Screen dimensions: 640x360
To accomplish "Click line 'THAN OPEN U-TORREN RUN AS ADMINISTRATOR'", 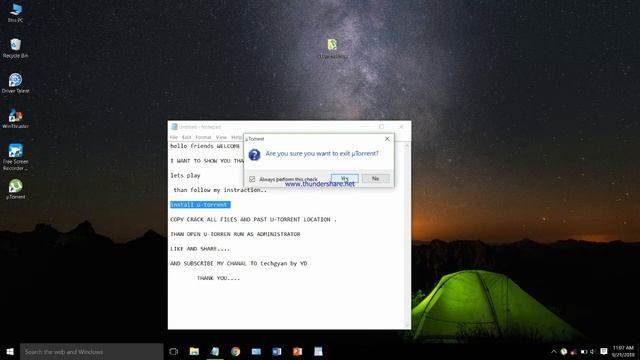I will pos(235,234).
